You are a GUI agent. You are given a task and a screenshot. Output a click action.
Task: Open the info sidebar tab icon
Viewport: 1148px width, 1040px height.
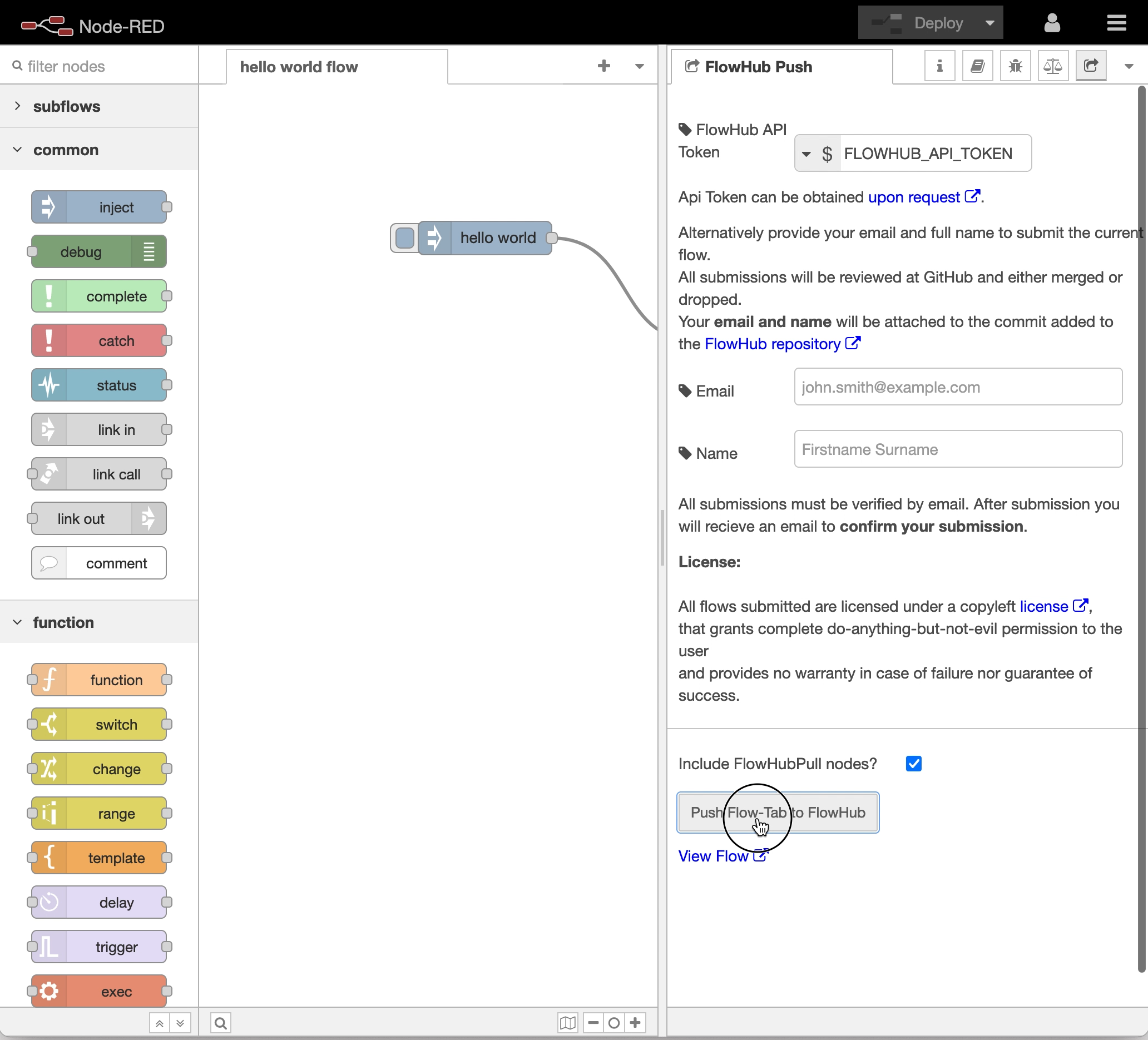coord(939,66)
